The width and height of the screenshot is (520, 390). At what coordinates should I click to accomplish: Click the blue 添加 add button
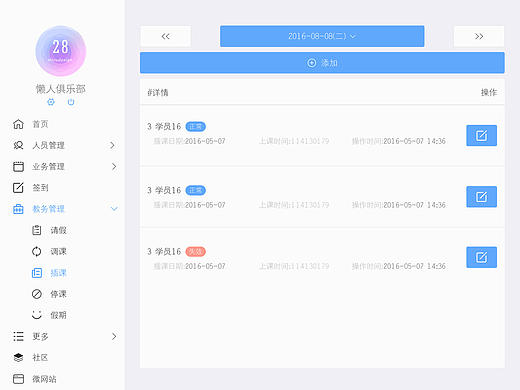[x=322, y=63]
